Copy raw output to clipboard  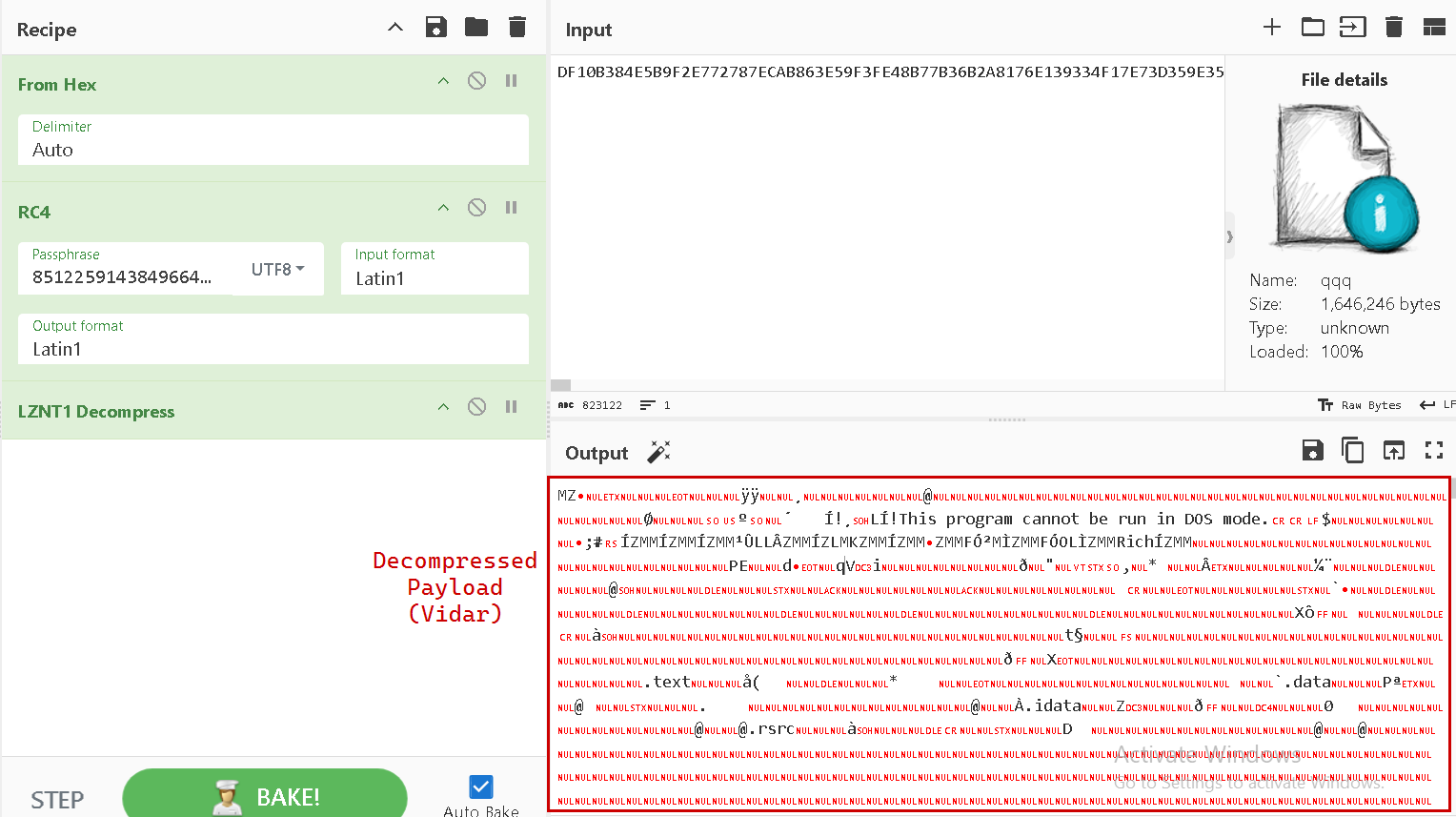[x=1352, y=451]
